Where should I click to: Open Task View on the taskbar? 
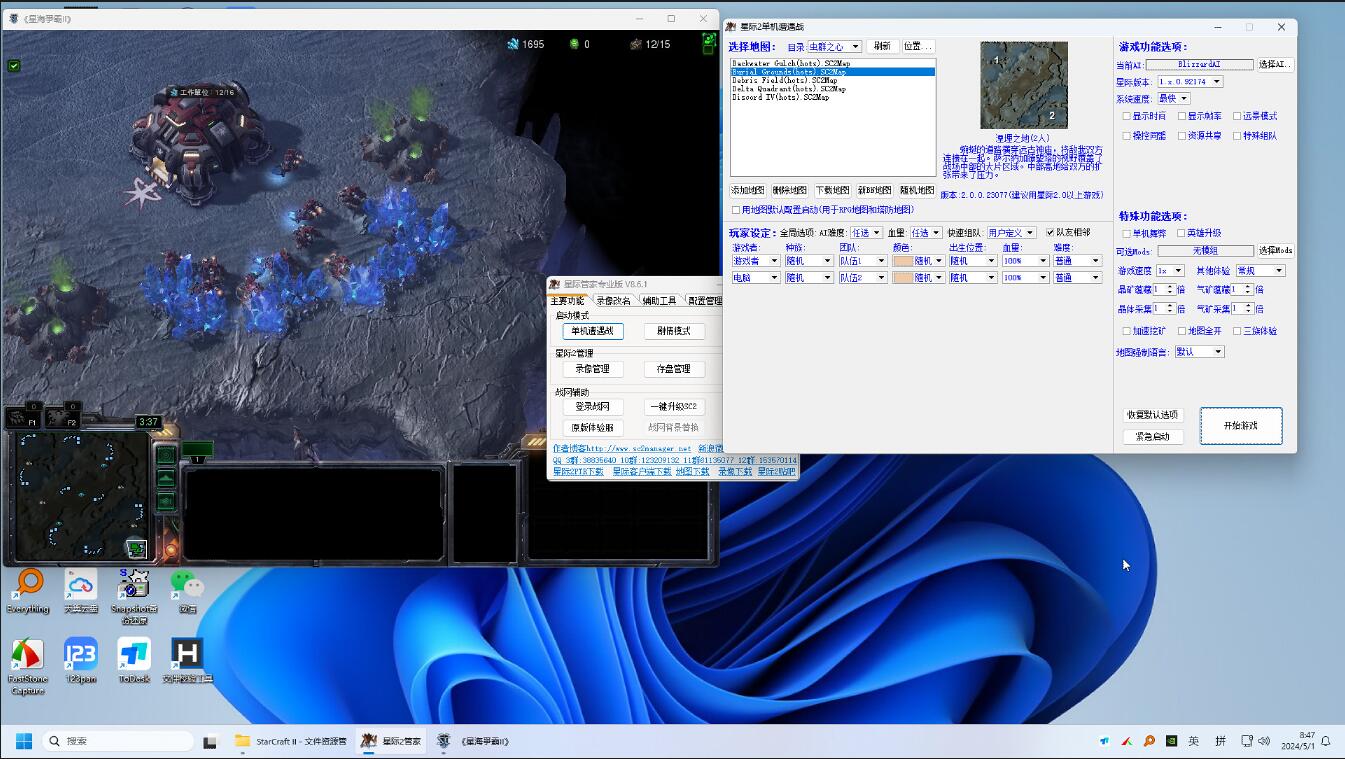click(x=210, y=741)
